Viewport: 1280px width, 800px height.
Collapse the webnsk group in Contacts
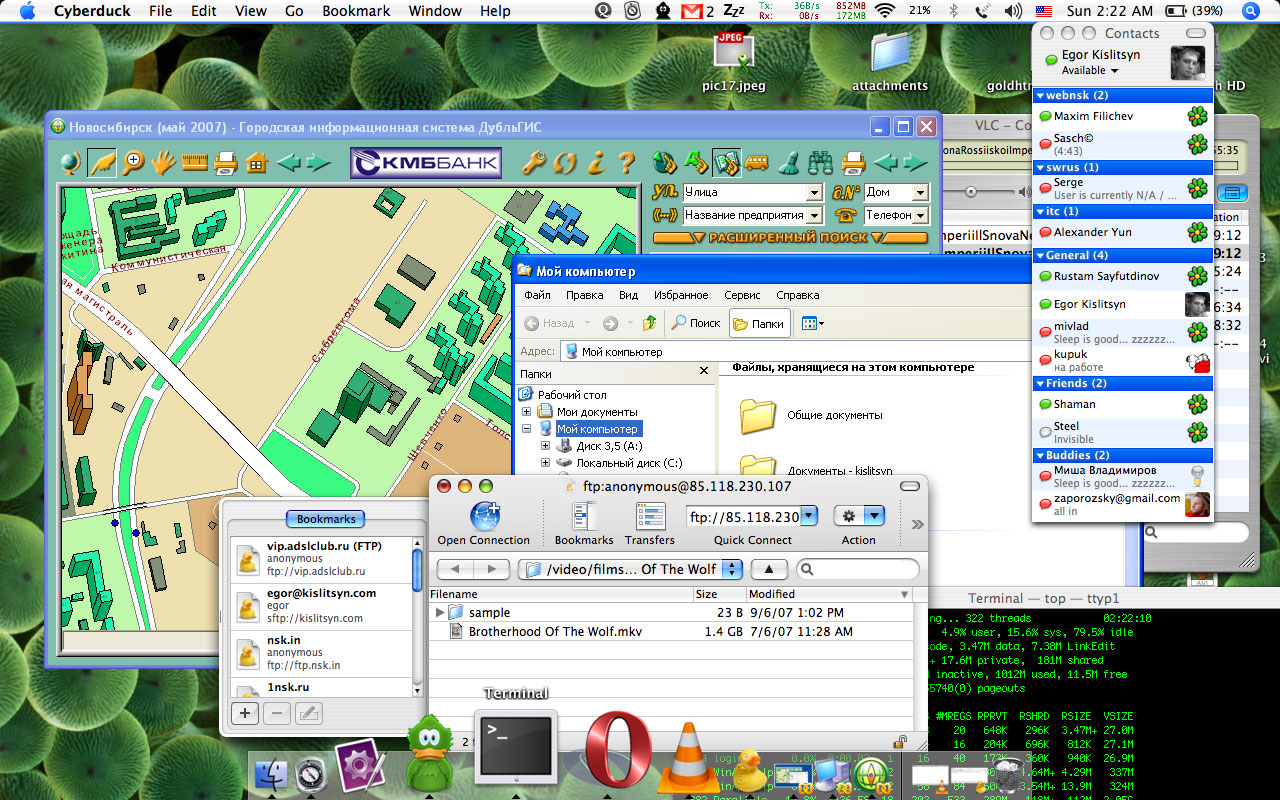coord(1041,96)
